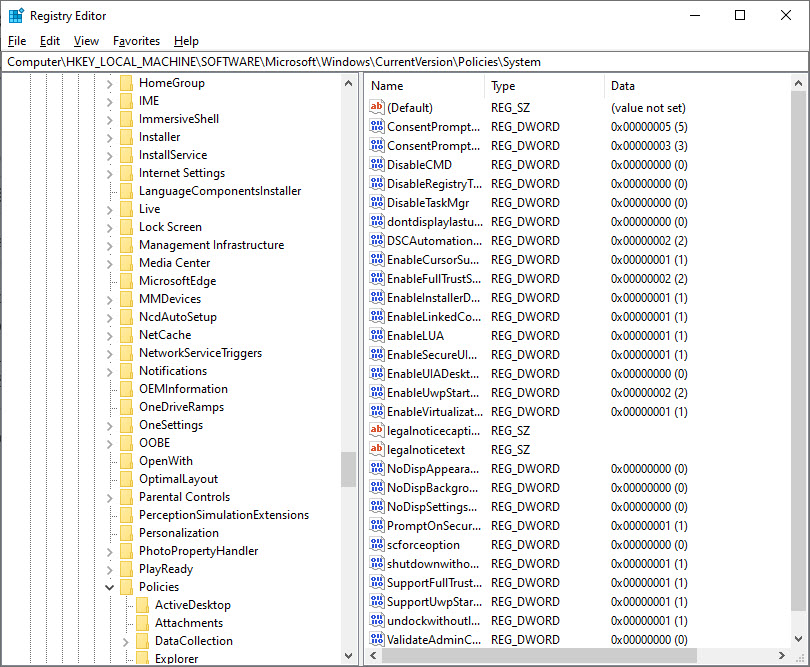
Task: Click the Personalization folder icon
Action: click(x=126, y=533)
